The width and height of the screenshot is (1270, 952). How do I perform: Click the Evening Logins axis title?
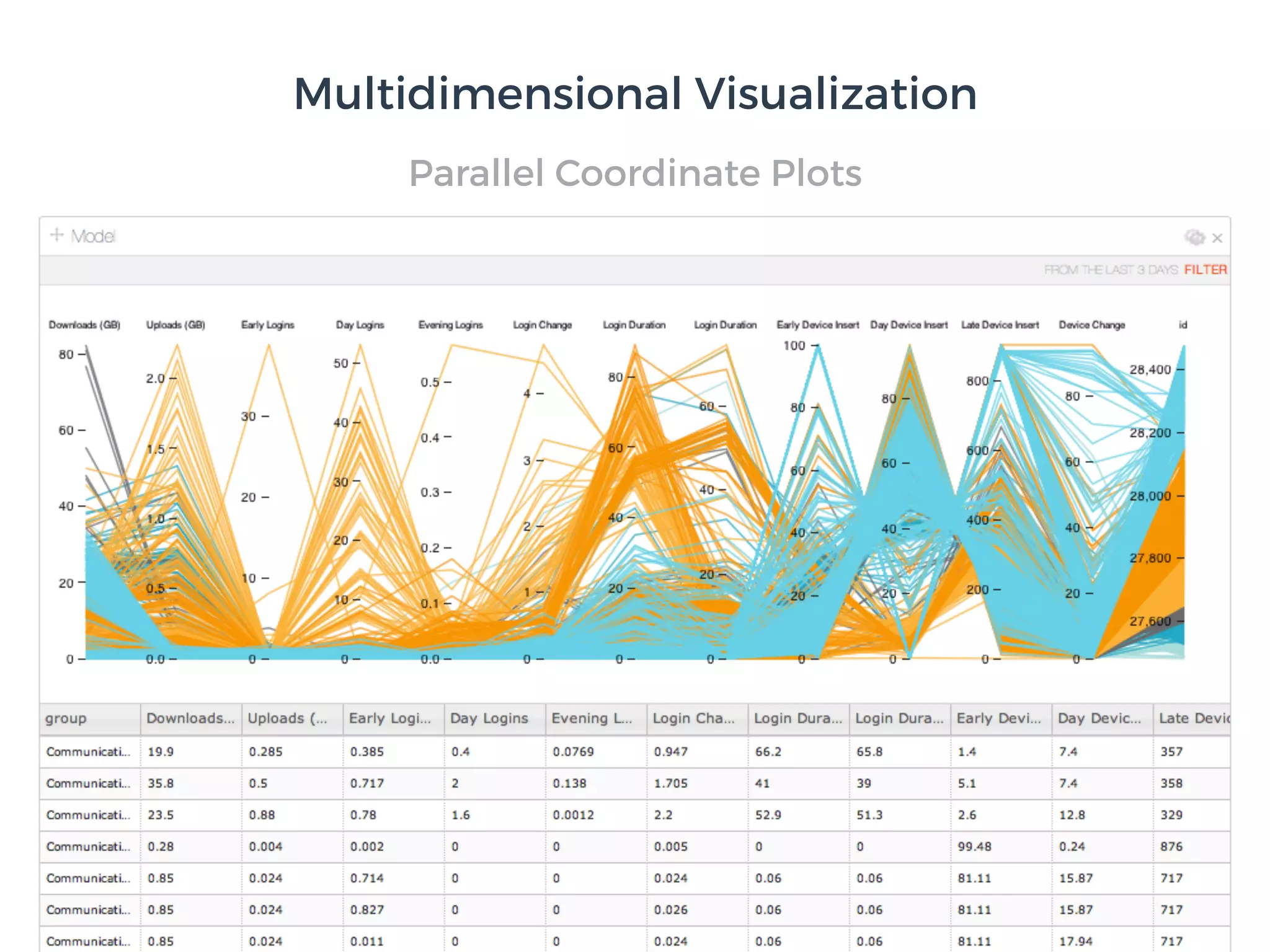click(450, 325)
